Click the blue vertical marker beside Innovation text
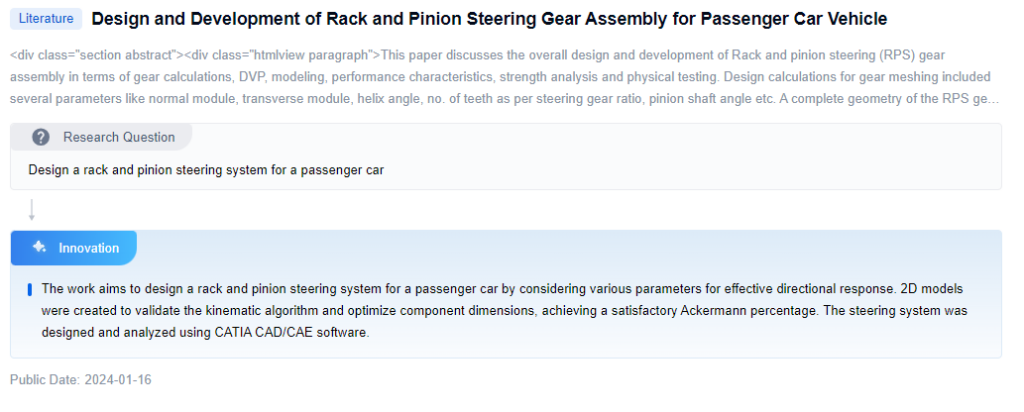This screenshot has width=1024, height=412. click(30, 289)
